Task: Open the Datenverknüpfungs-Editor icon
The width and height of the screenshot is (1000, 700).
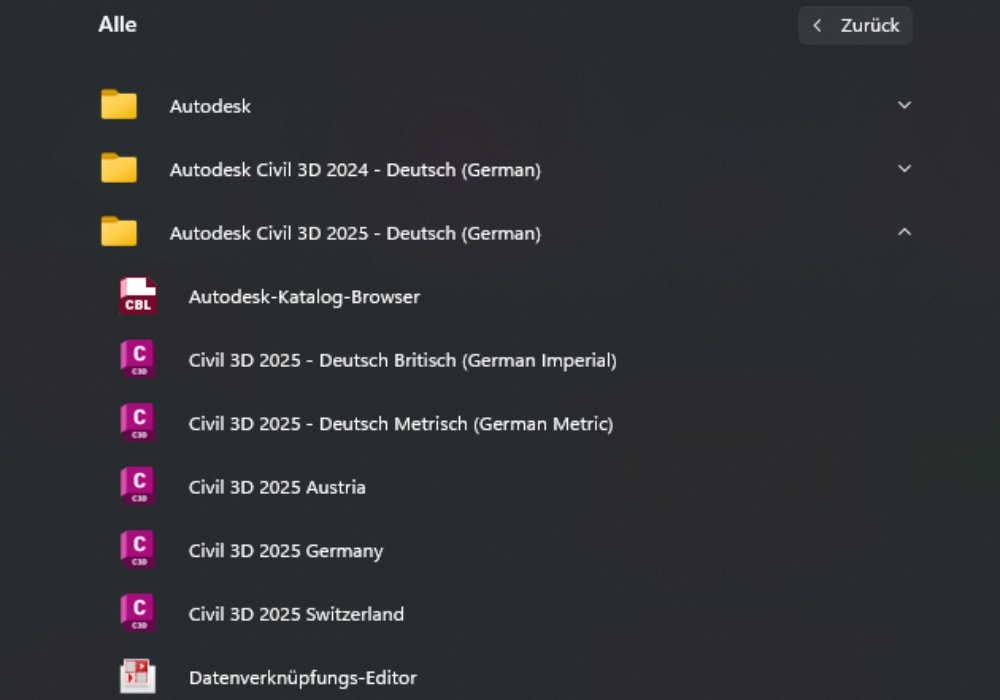Action: pos(138,676)
